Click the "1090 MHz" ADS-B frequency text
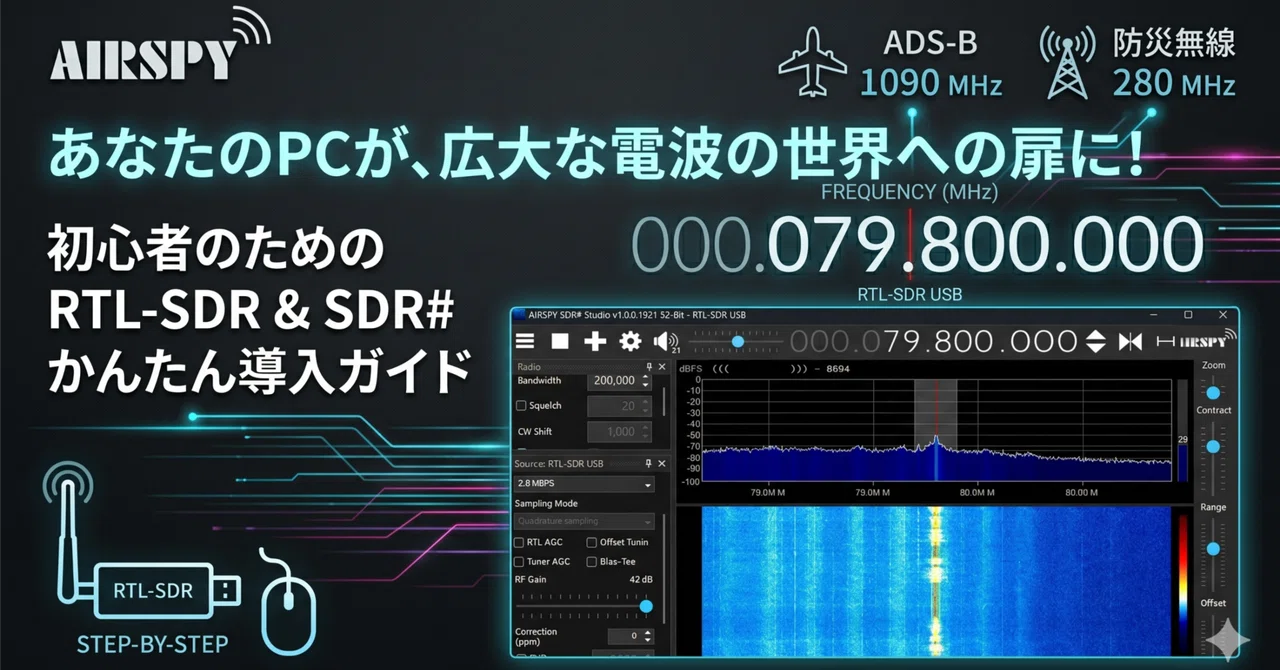 (930, 84)
